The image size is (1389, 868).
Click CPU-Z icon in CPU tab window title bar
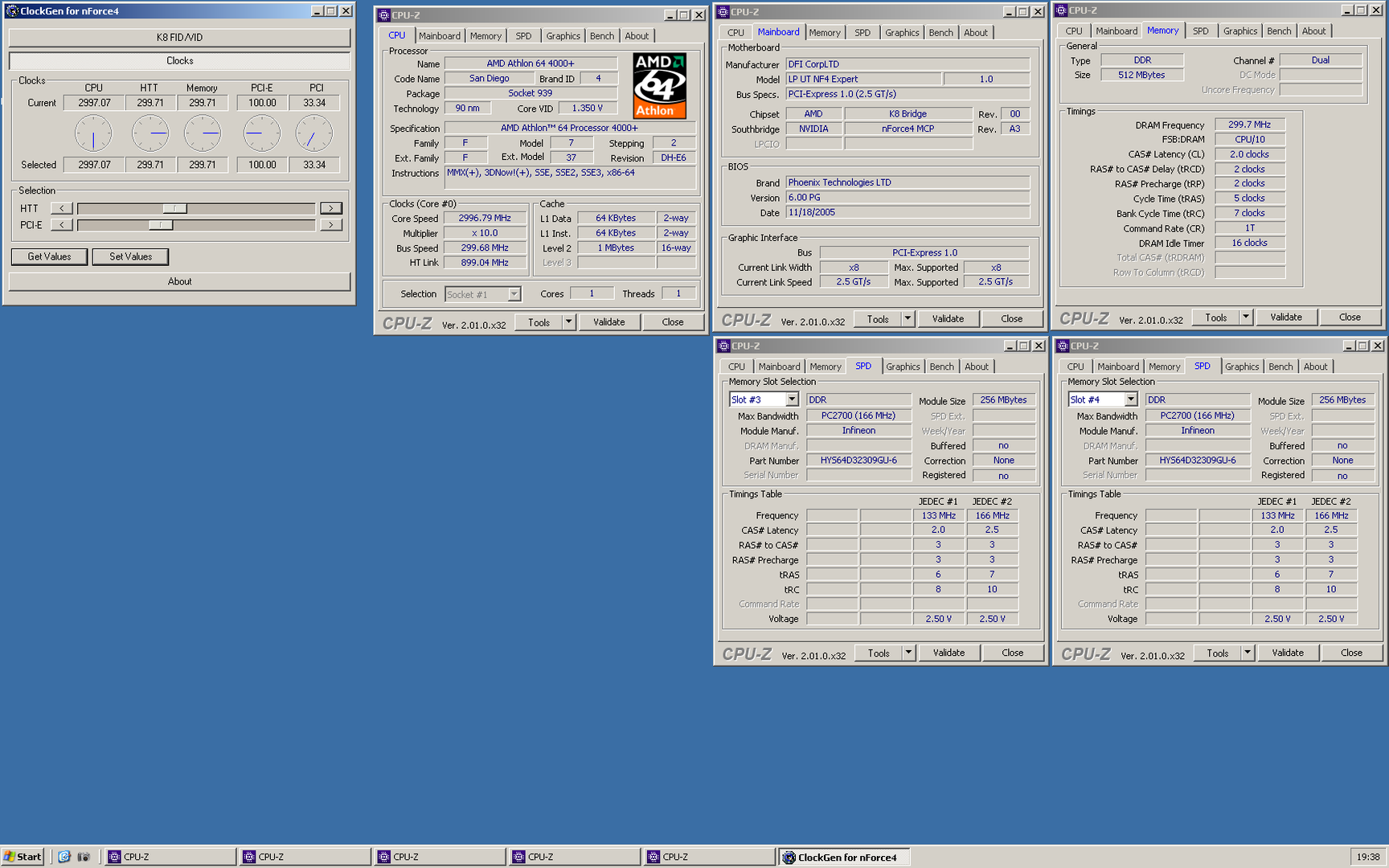click(x=384, y=15)
